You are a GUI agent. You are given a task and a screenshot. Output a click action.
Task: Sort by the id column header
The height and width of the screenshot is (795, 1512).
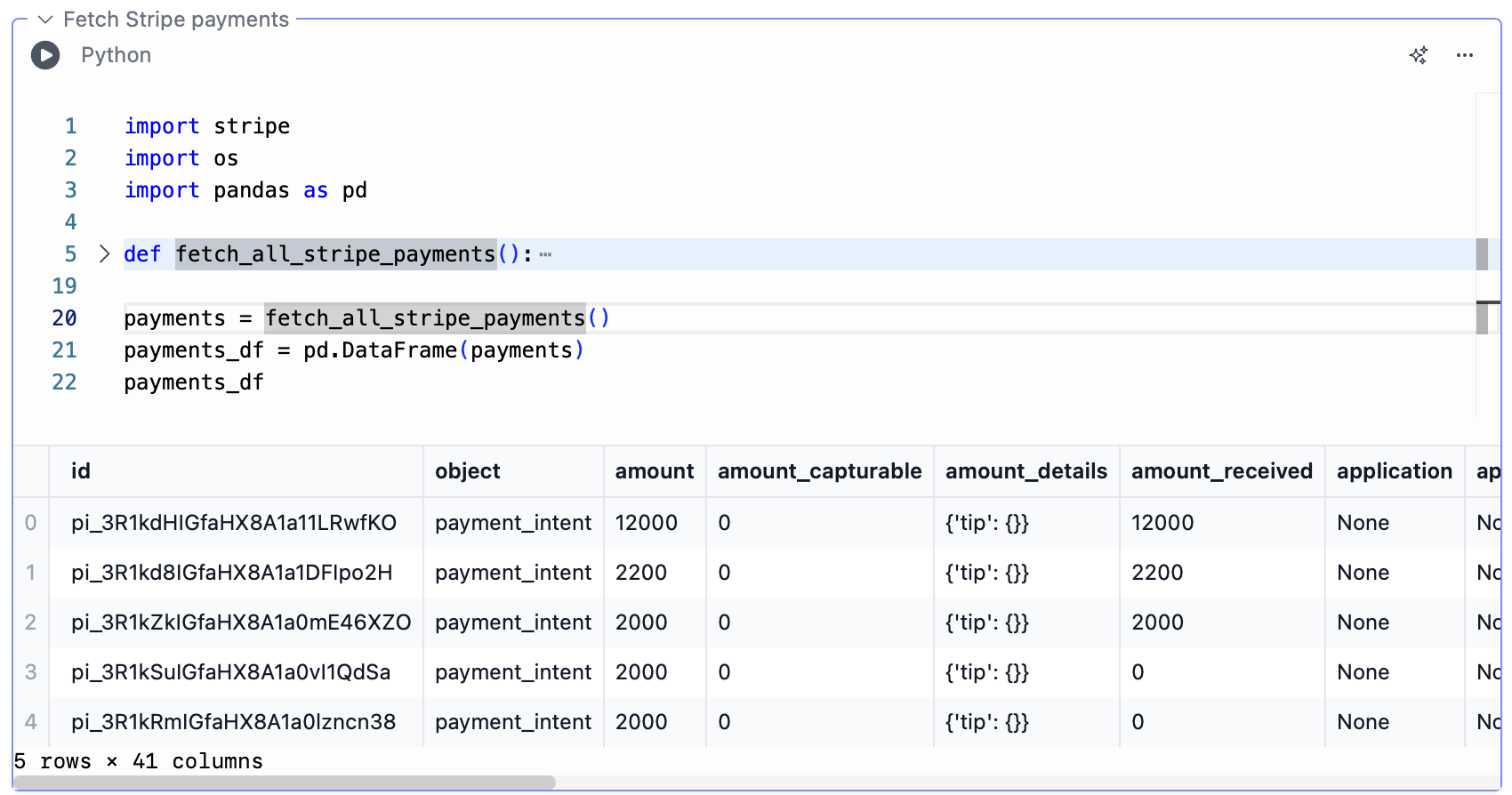point(236,471)
